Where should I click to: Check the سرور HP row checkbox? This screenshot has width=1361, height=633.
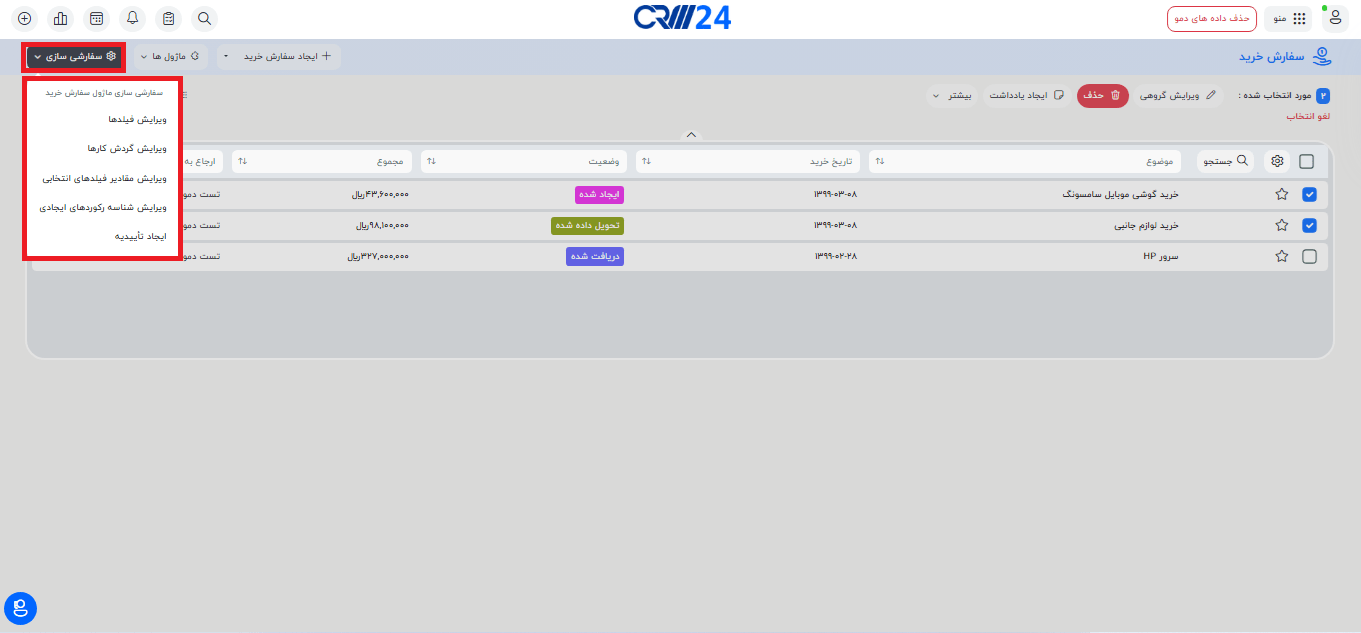pyautogui.click(x=1309, y=256)
